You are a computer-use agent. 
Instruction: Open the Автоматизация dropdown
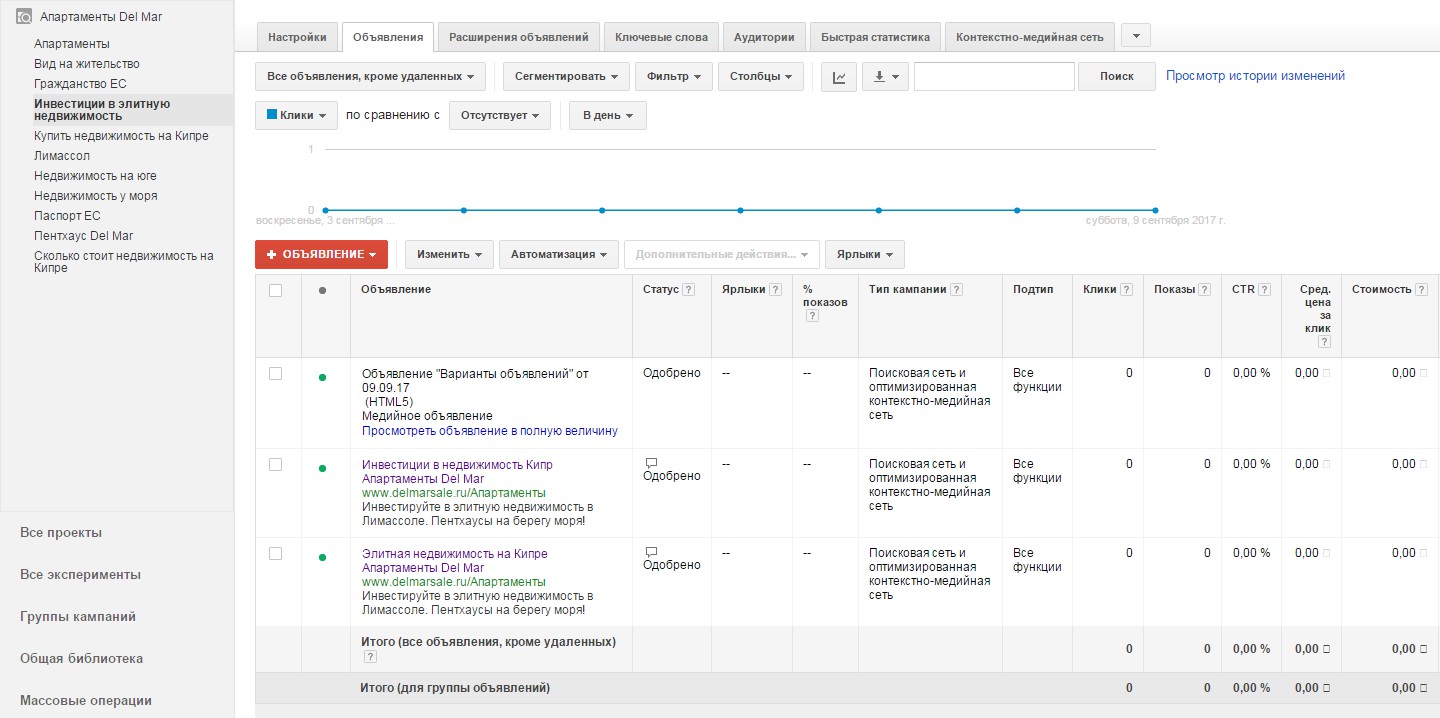point(559,254)
